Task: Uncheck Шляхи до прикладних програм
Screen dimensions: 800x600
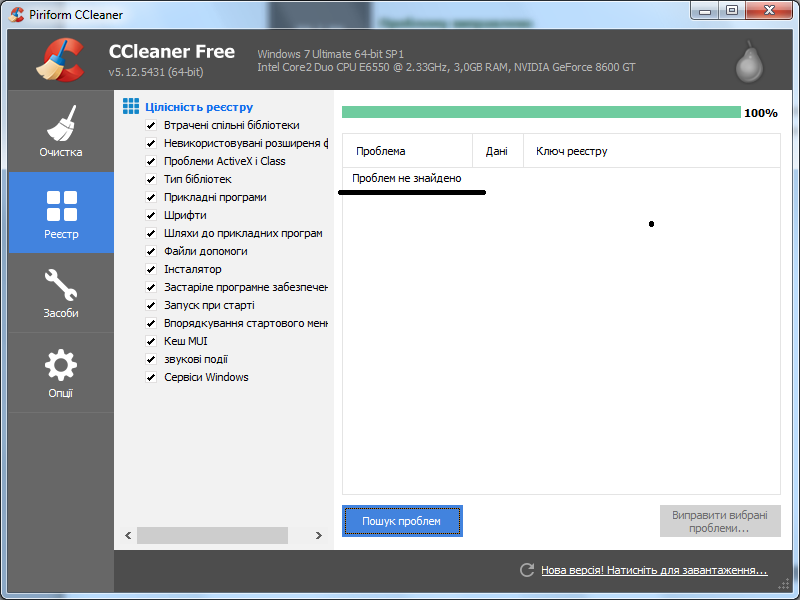Action: [151, 233]
